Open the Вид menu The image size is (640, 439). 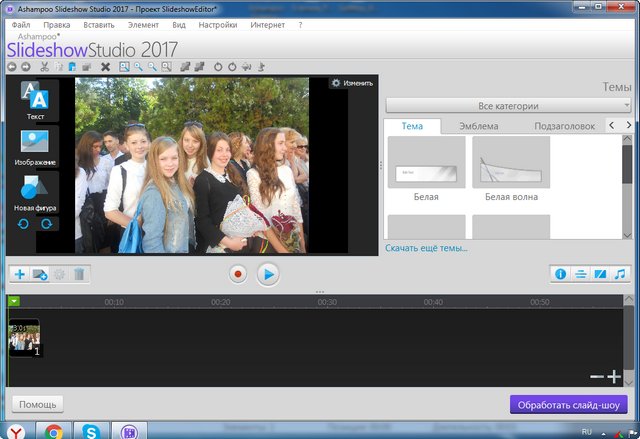coord(179,25)
